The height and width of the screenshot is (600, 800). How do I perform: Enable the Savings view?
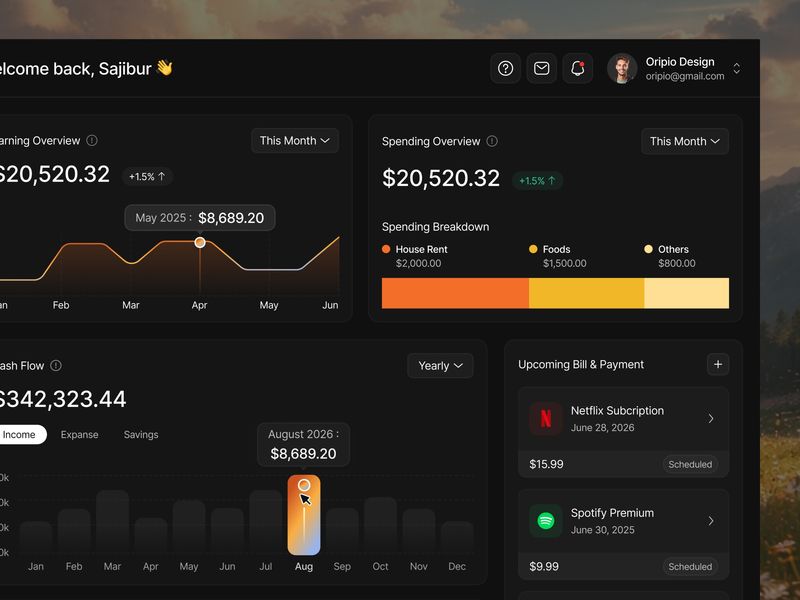click(x=141, y=434)
